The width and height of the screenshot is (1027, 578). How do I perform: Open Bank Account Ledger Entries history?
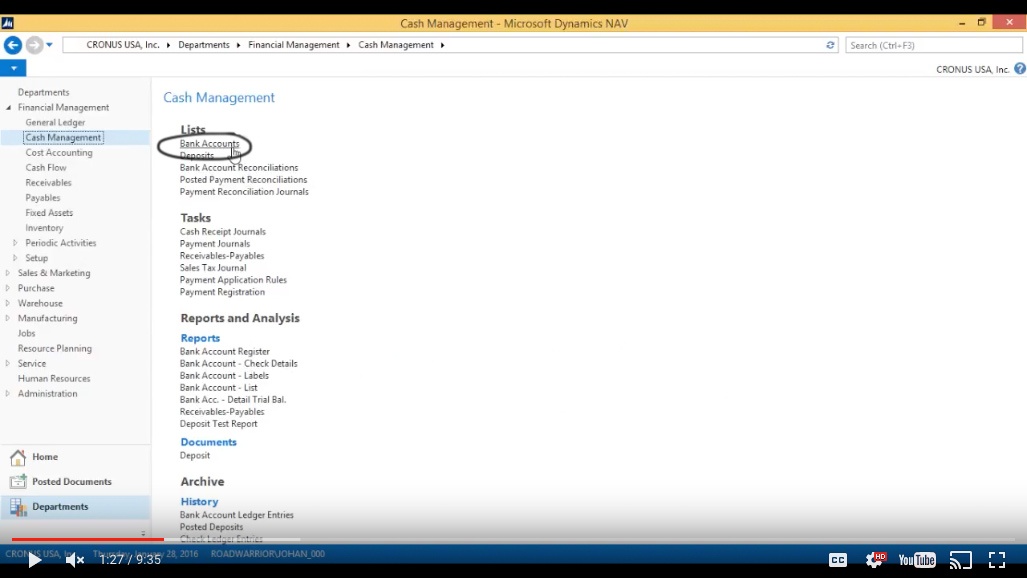pyautogui.click(x=236, y=515)
